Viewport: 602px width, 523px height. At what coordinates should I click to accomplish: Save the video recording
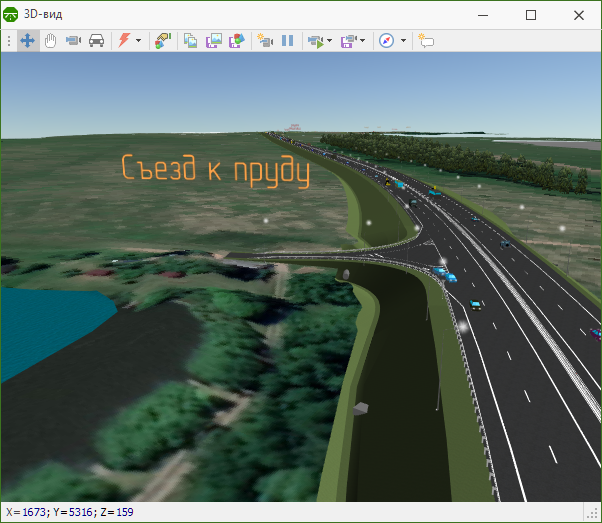click(348, 41)
